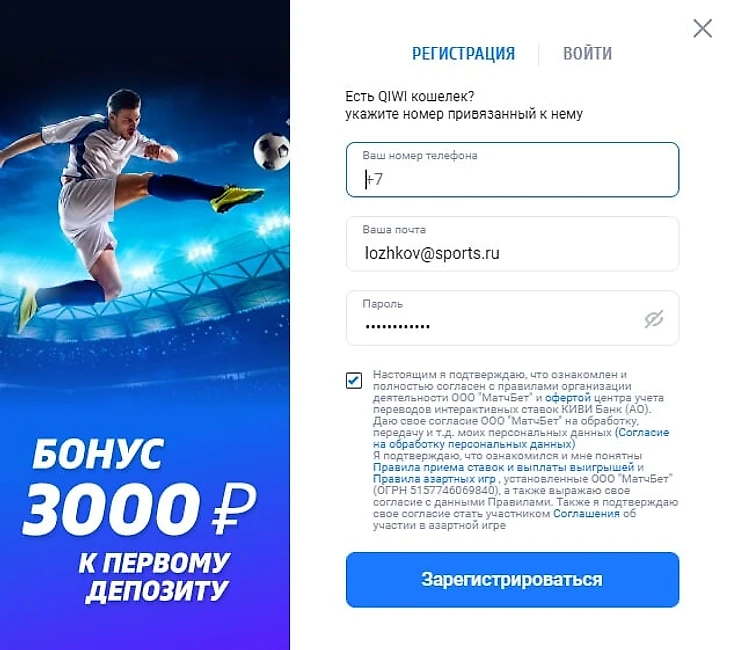
Task: Switch to the ВОЙТИ tab
Action: [x=587, y=54]
